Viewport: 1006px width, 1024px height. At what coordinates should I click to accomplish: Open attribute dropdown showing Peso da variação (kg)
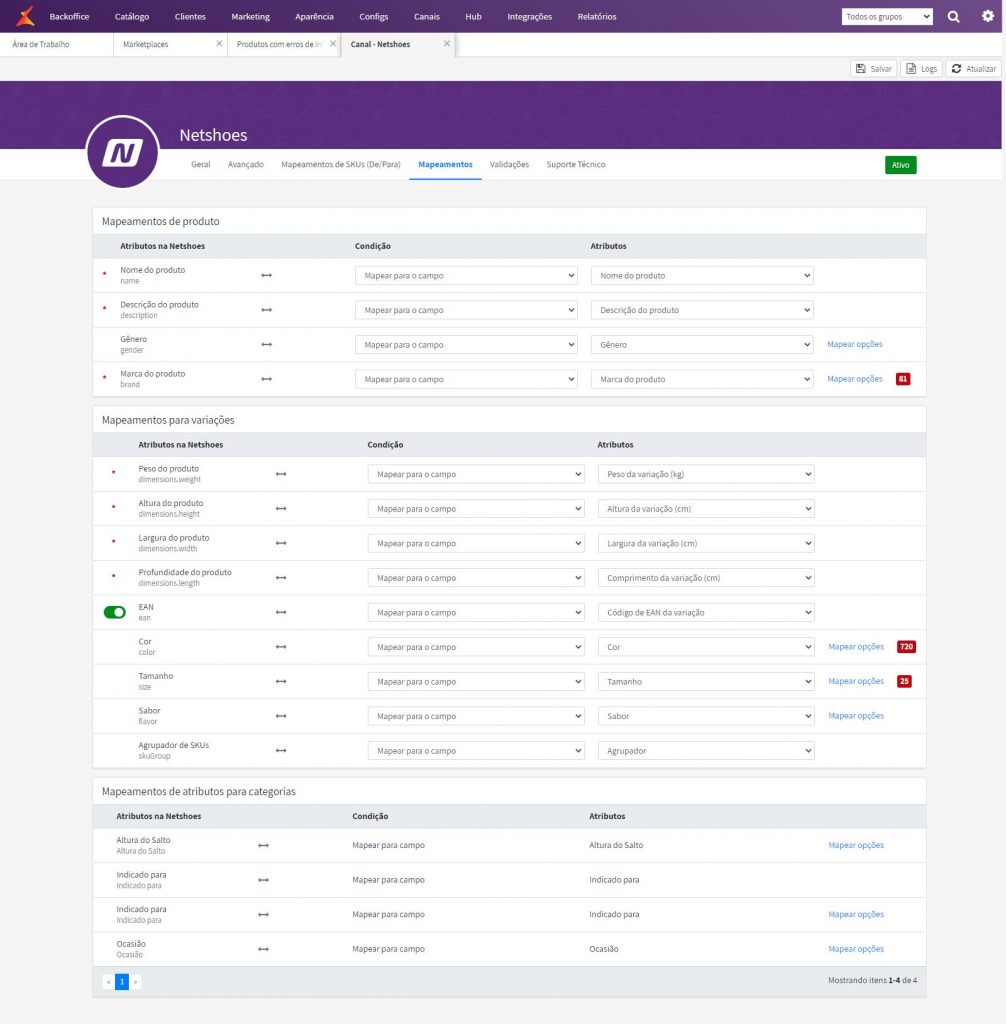tap(706, 474)
